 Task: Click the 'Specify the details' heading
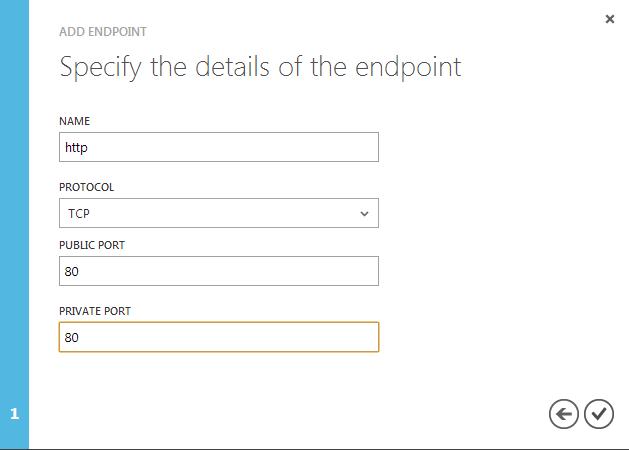tap(260, 67)
